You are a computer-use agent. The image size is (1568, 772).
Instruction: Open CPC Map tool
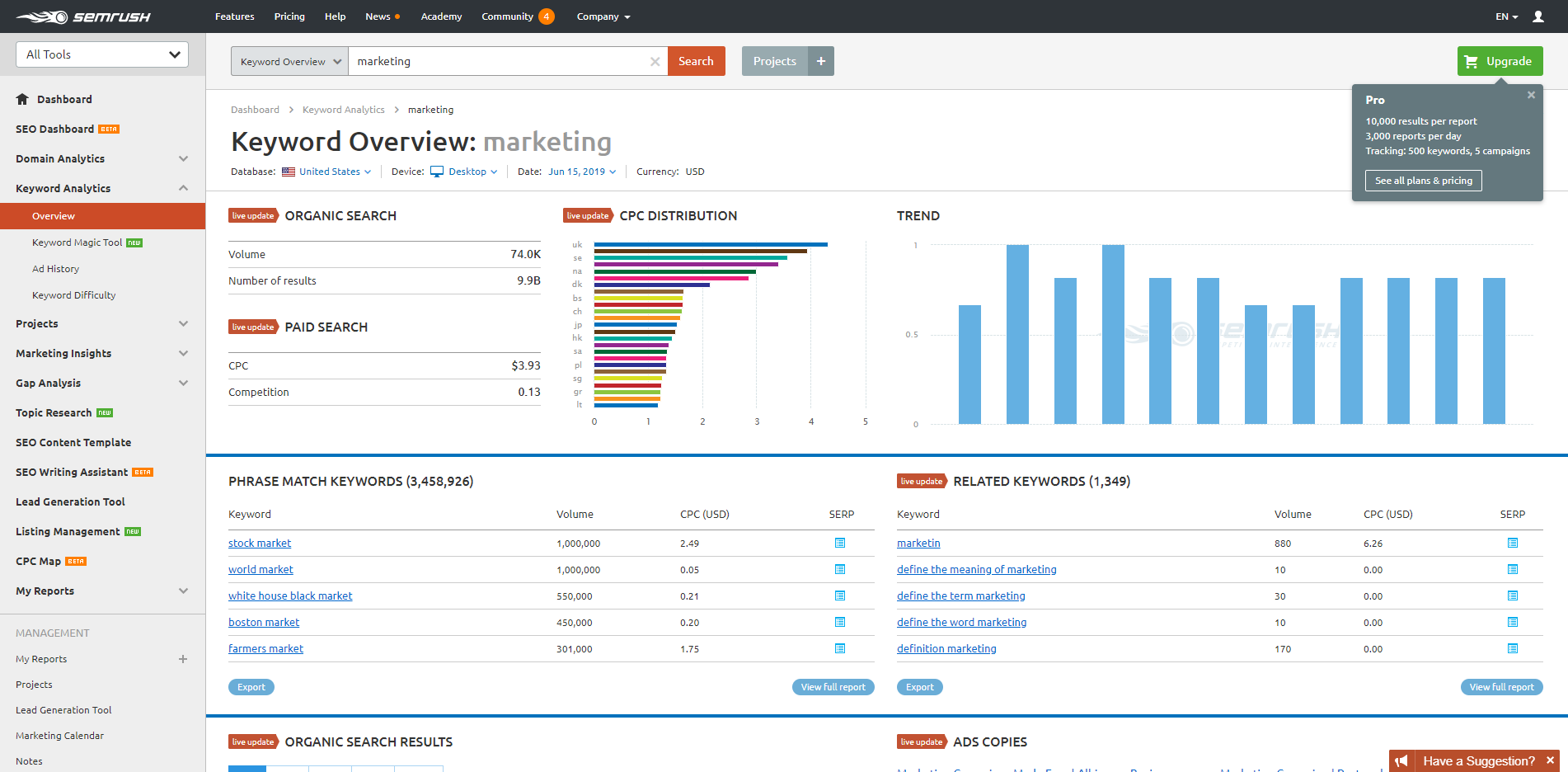pos(38,561)
